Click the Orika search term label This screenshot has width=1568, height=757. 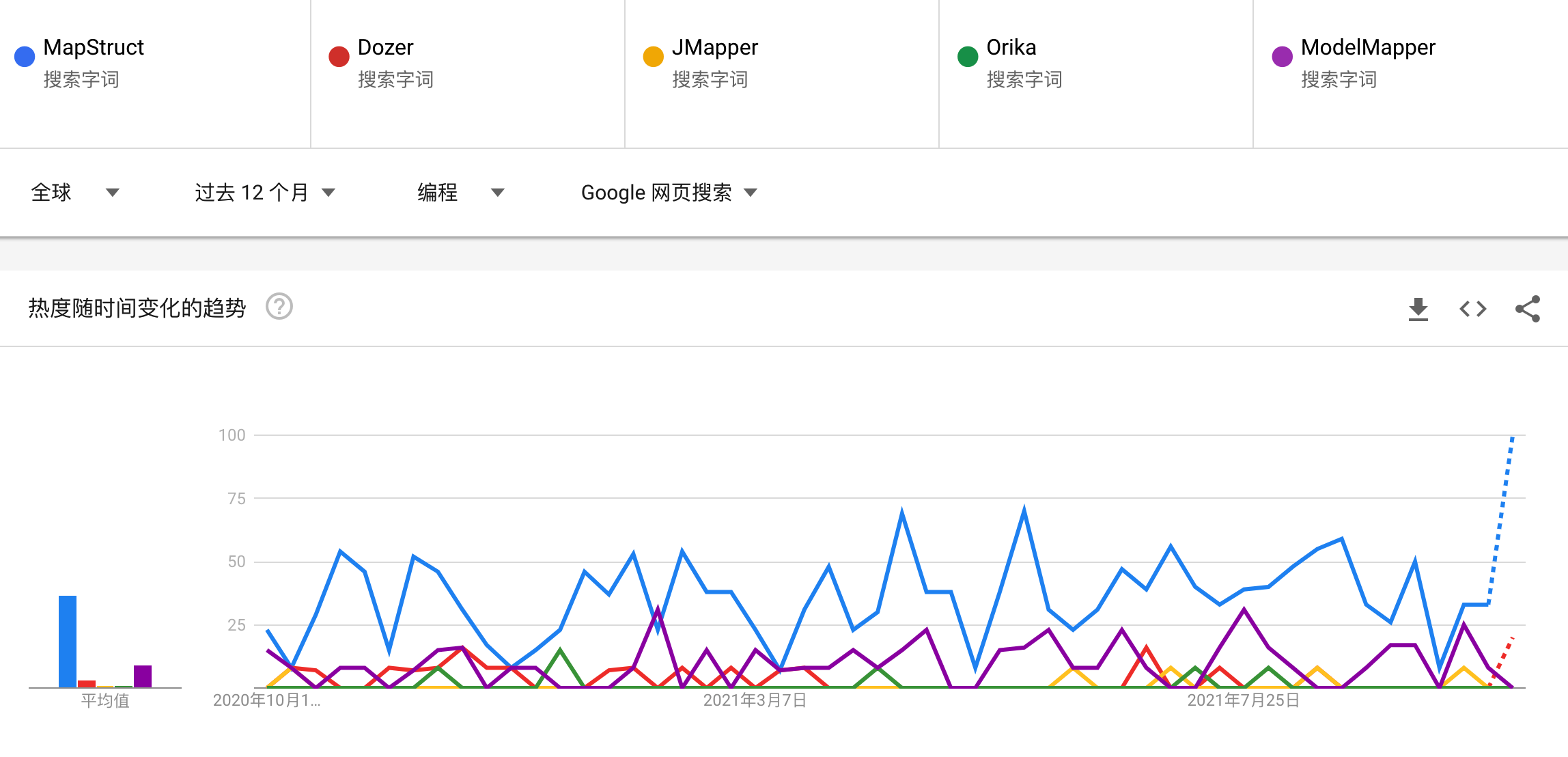coord(1011,47)
